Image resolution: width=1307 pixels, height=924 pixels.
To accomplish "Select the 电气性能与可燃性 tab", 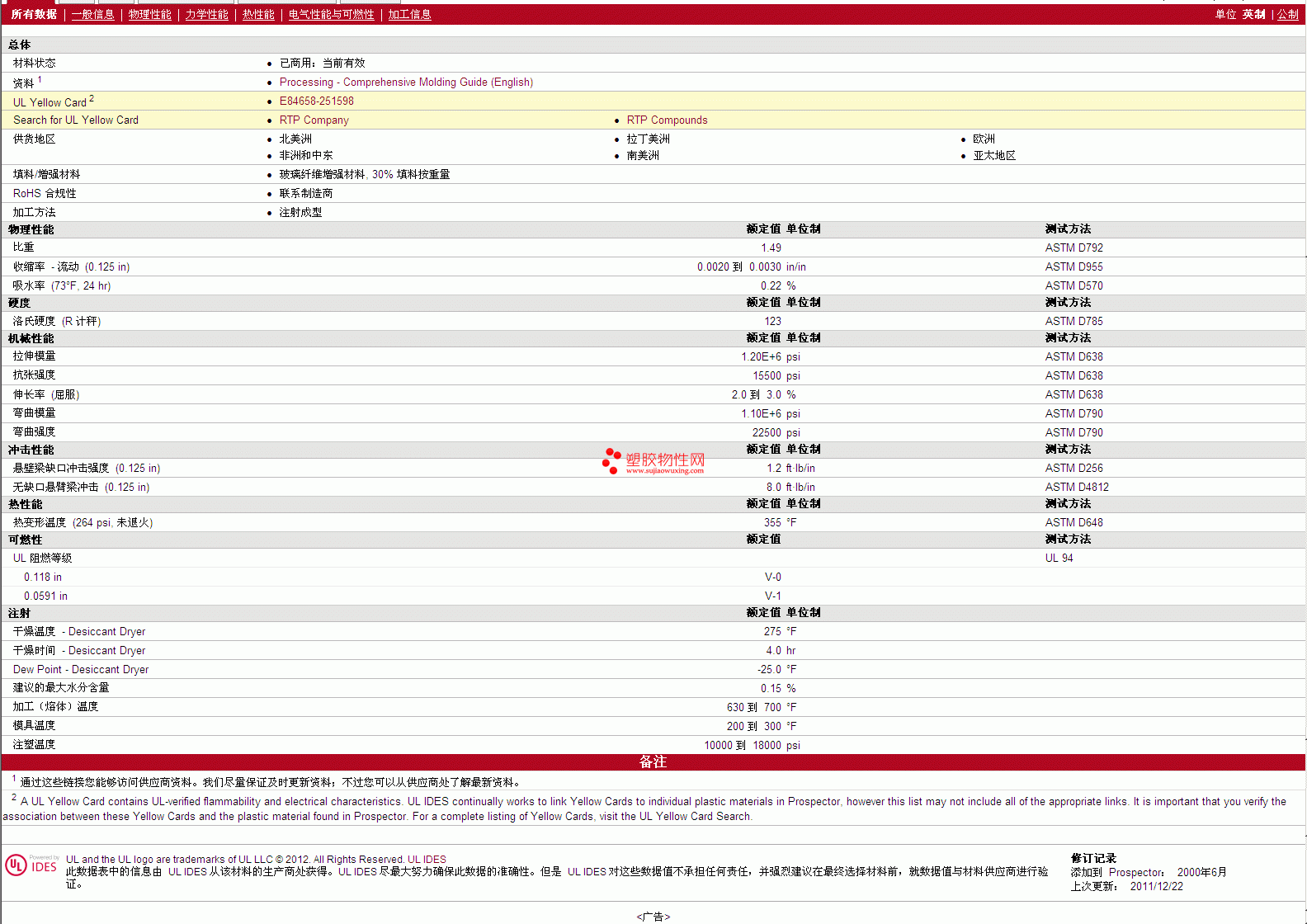I will pos(331,15).
